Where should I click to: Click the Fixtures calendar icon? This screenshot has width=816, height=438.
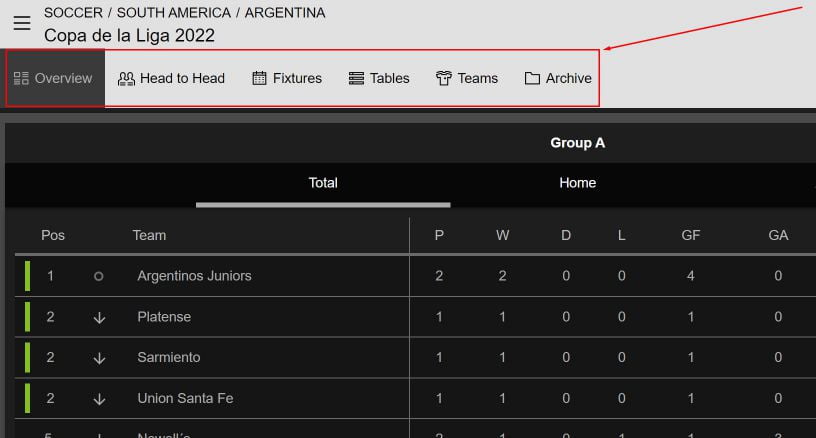pyautogui.click(x=259, y=78)
